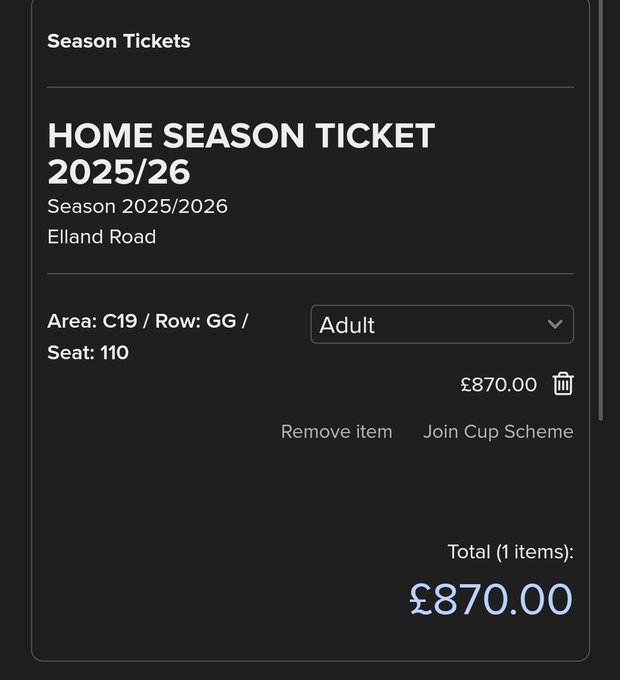
Task: Click the word Adult in the selector
Action: click(347, 325)
